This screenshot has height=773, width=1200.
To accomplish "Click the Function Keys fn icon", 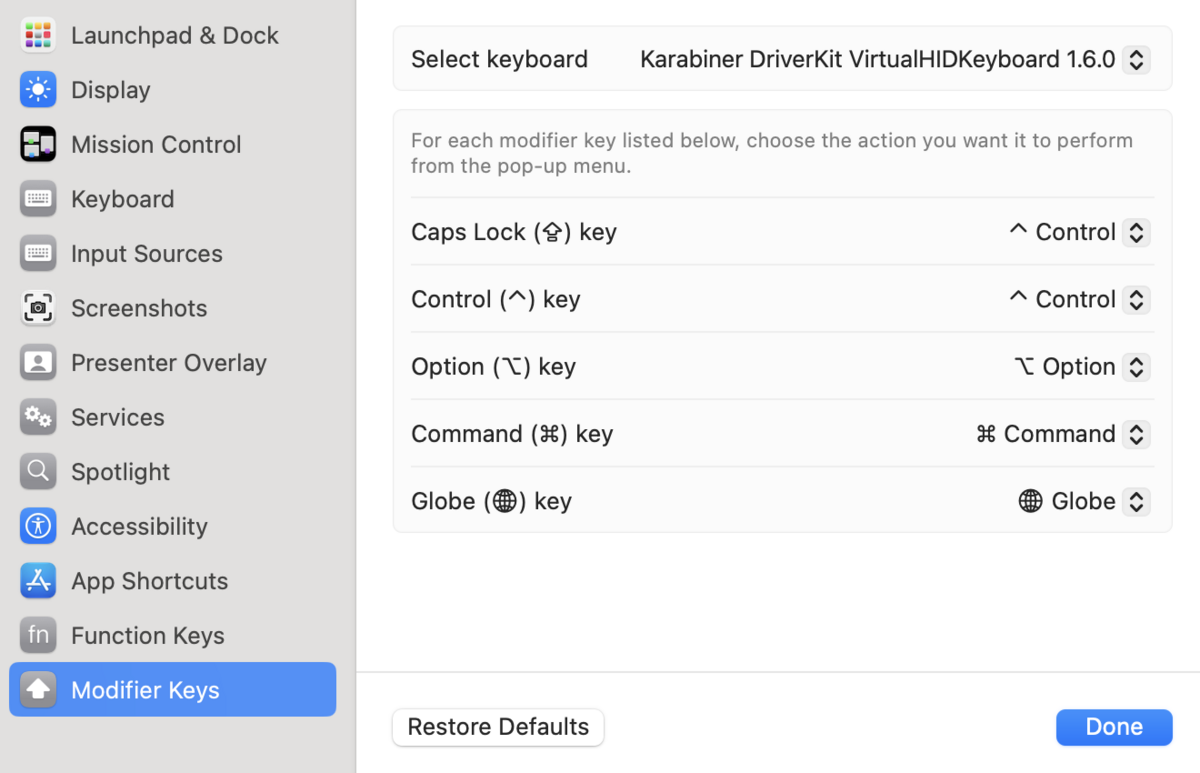I will pyautogui.click(x=38, y=635).
